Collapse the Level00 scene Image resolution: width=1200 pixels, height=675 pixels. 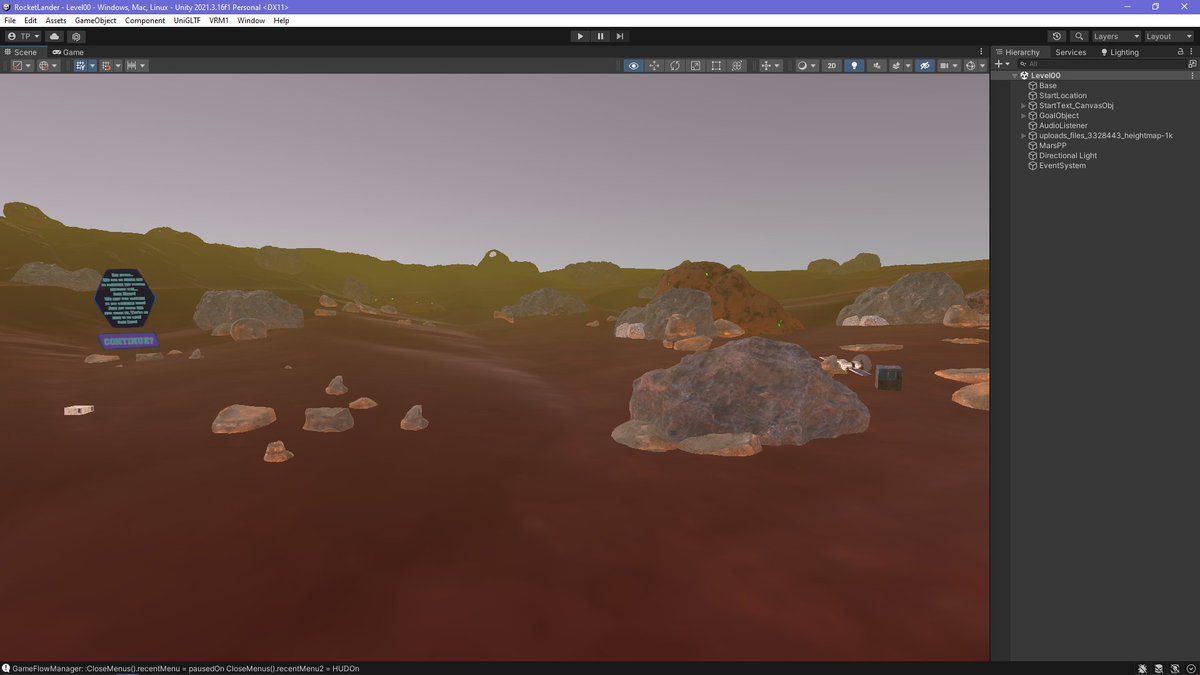[x=1015, y=75]
